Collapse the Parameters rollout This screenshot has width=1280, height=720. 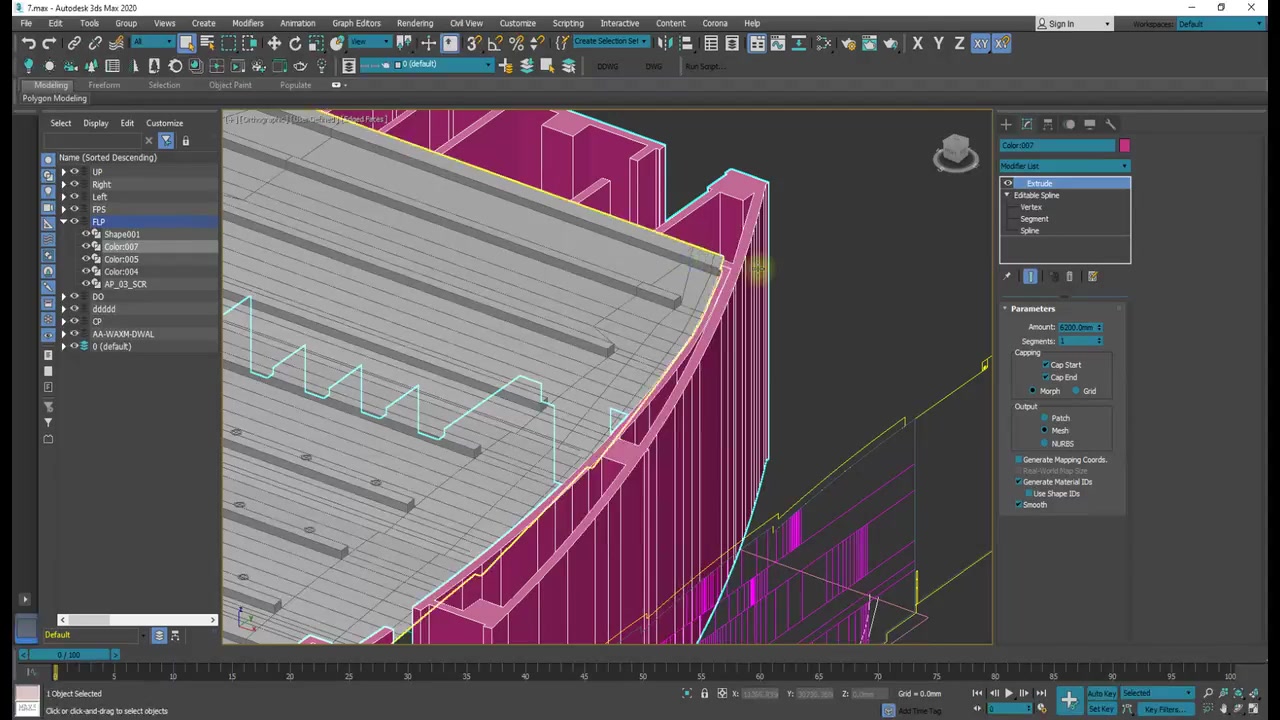(x=1032, y=309)
